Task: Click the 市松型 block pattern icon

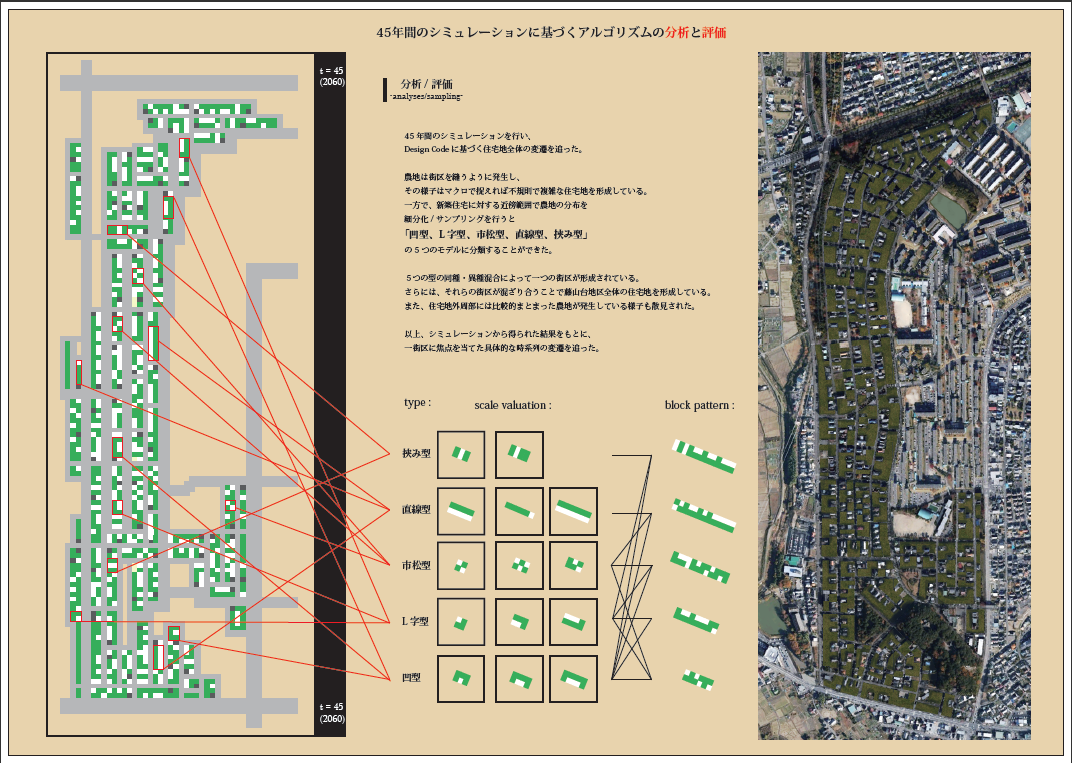Action: (700, 567)
